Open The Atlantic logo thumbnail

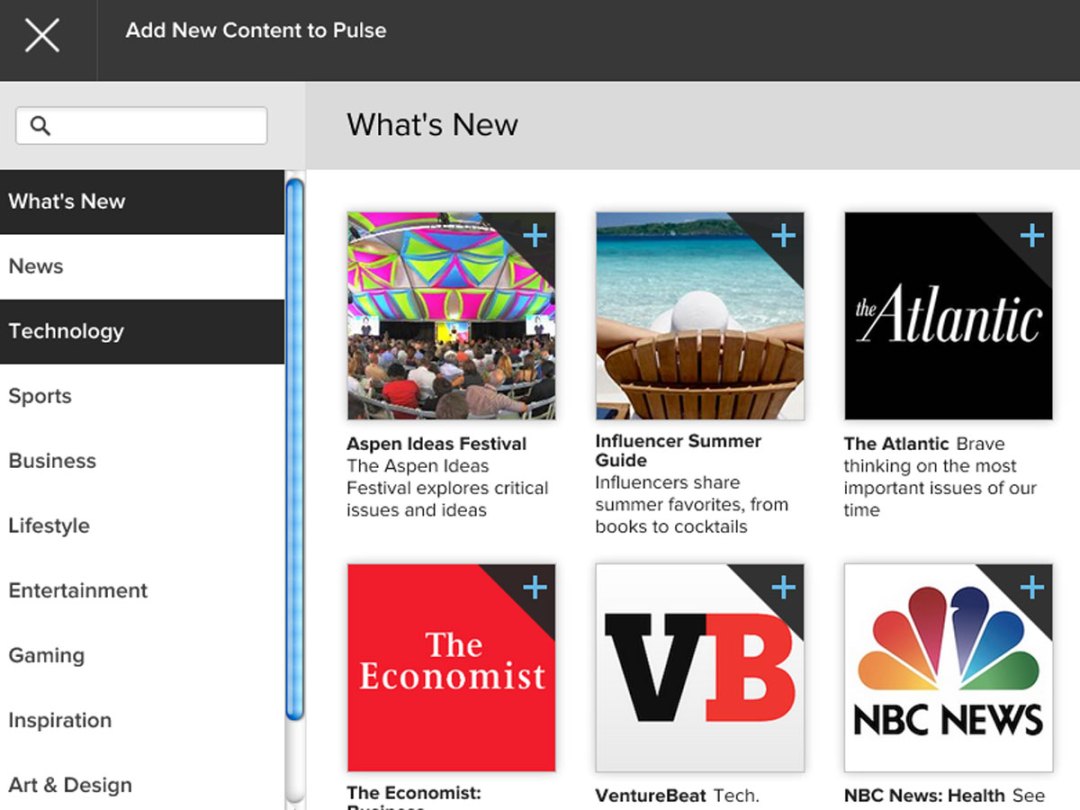(x=948, y=316)
